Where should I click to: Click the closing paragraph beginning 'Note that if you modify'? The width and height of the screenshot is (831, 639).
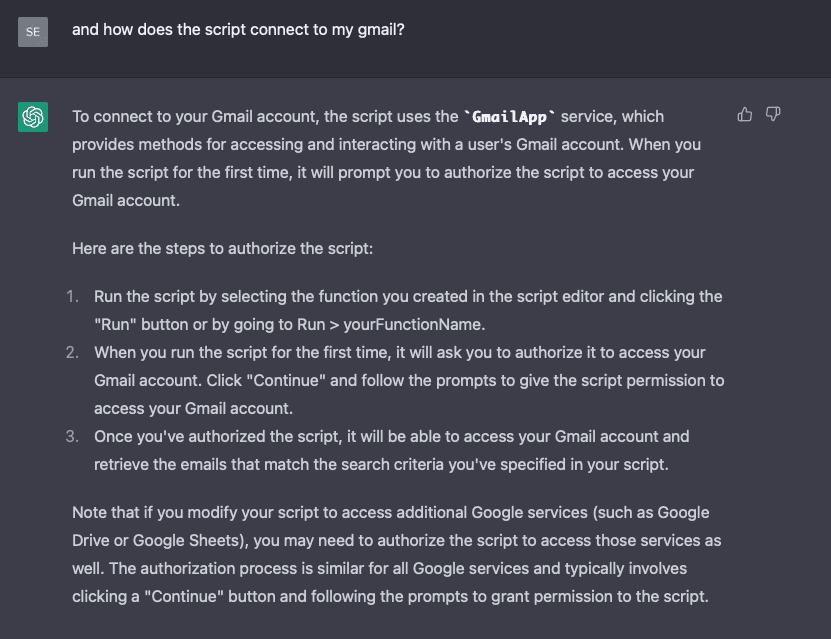pos(396,554)
